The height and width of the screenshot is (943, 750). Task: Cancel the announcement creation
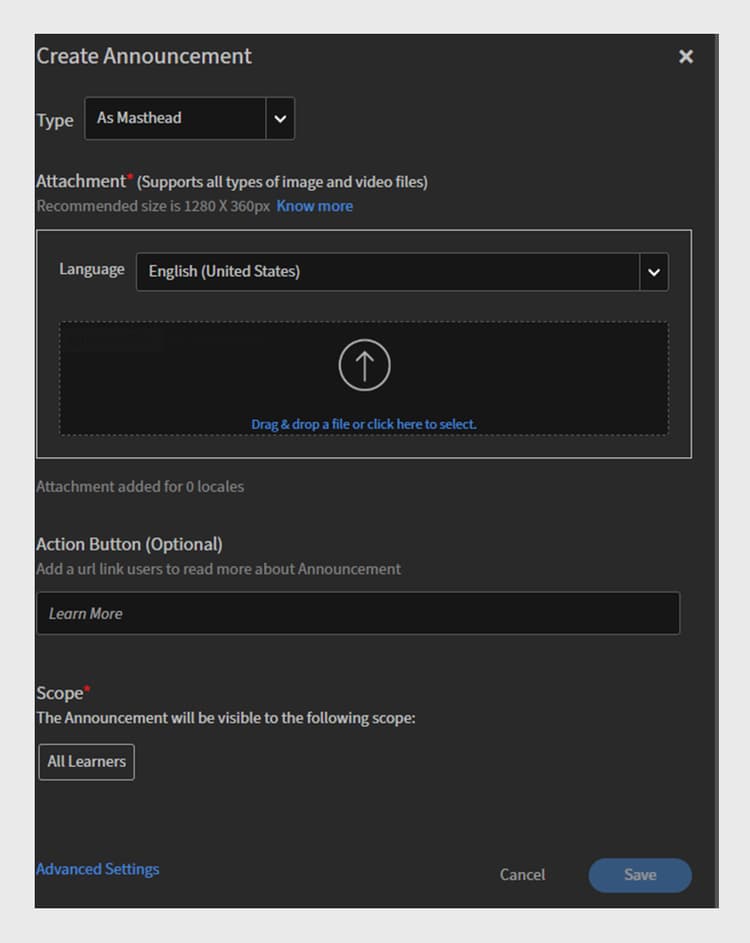click(522, 874)
